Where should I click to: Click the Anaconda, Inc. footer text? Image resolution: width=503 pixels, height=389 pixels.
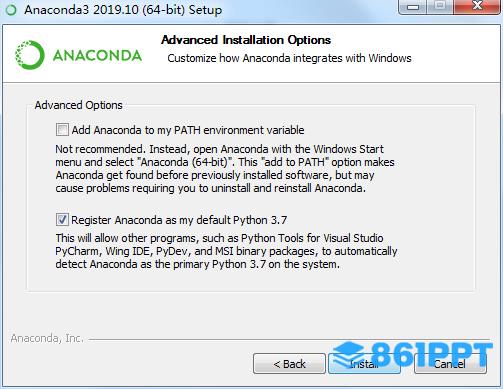tap(47, 338)
